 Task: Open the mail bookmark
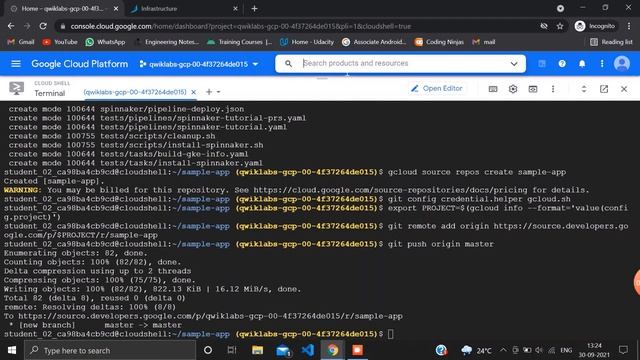tap(484, 42)
